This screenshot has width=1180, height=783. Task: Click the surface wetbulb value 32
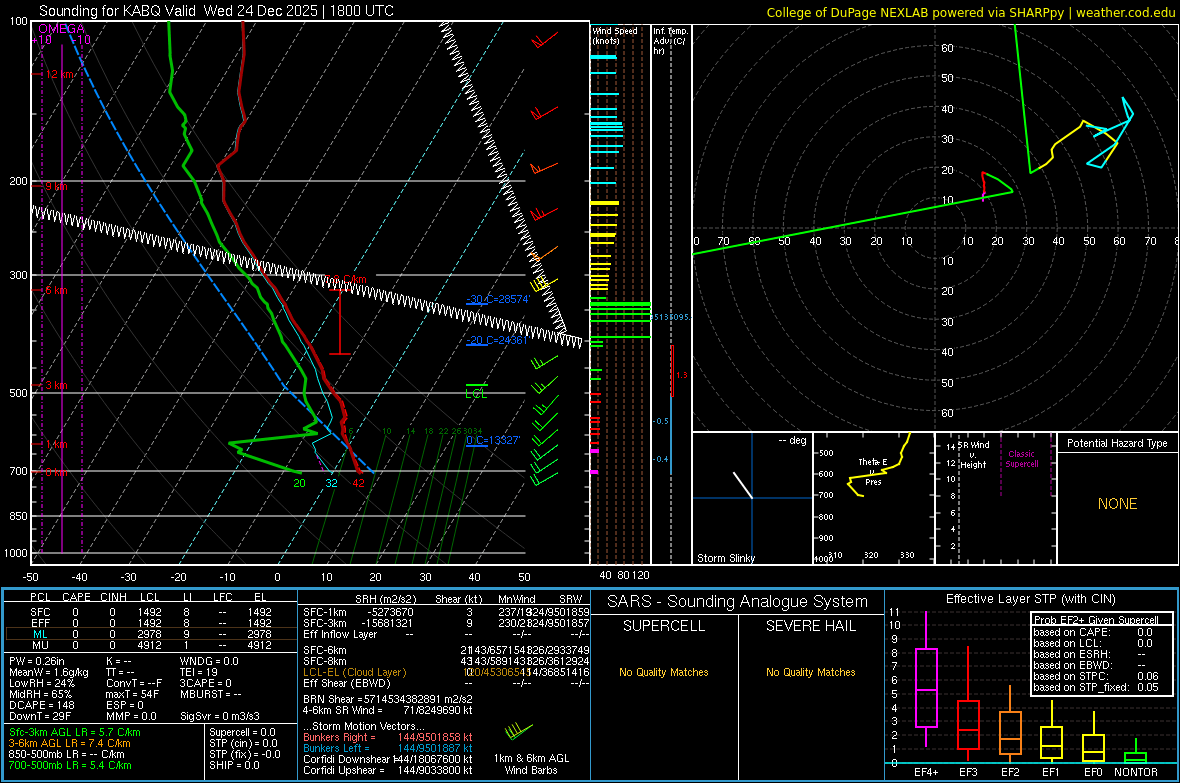pyautogui.click(x=331, y=483)
